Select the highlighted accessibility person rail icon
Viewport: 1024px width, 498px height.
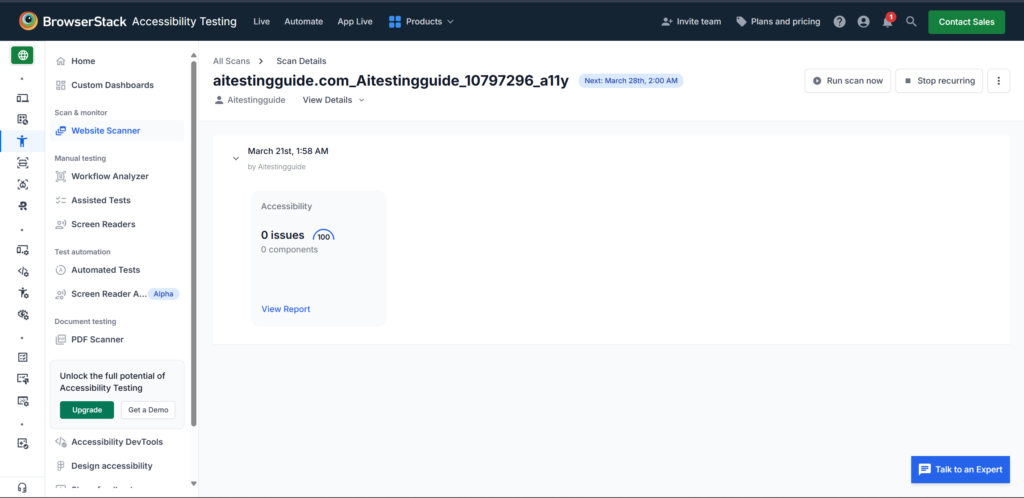point(23,141)
